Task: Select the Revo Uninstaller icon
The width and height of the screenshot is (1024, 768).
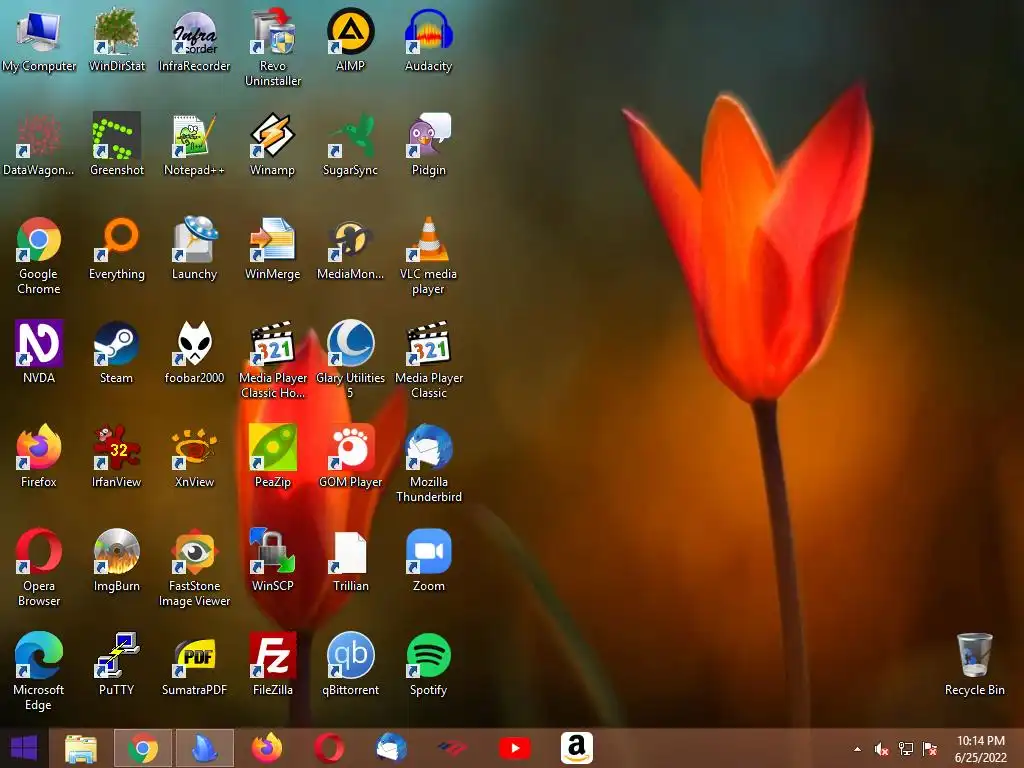Action: click(273, 48)
